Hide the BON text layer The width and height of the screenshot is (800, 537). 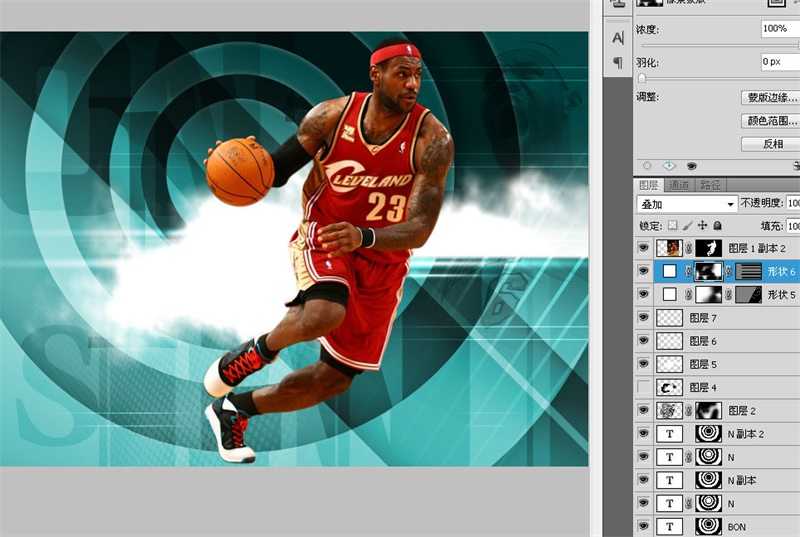click(644, 526)
